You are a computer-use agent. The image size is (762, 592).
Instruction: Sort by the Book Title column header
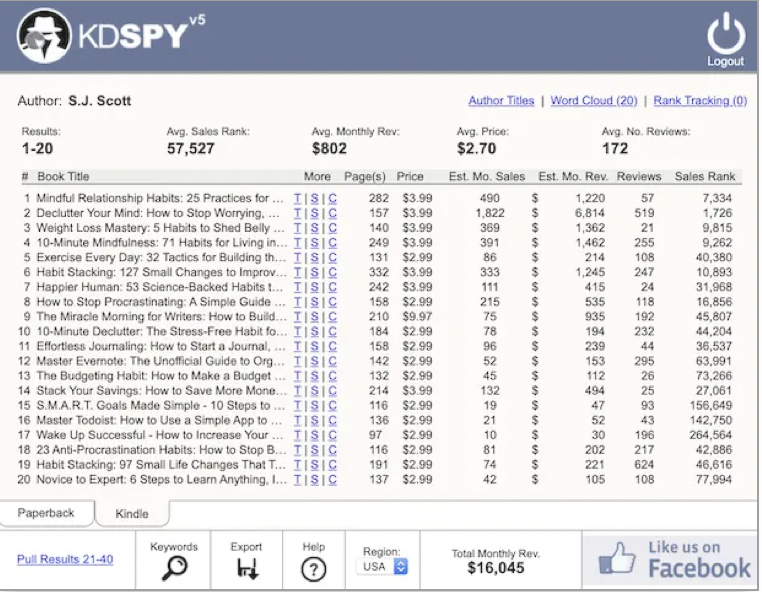click(63, 176)
